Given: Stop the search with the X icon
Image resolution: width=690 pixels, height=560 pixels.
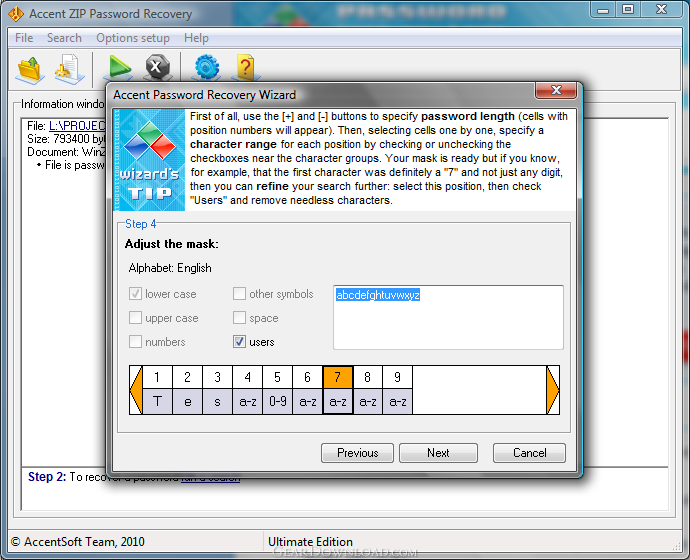Looking at the screenshot, I should pyautogui.click(x=158, y=67).
